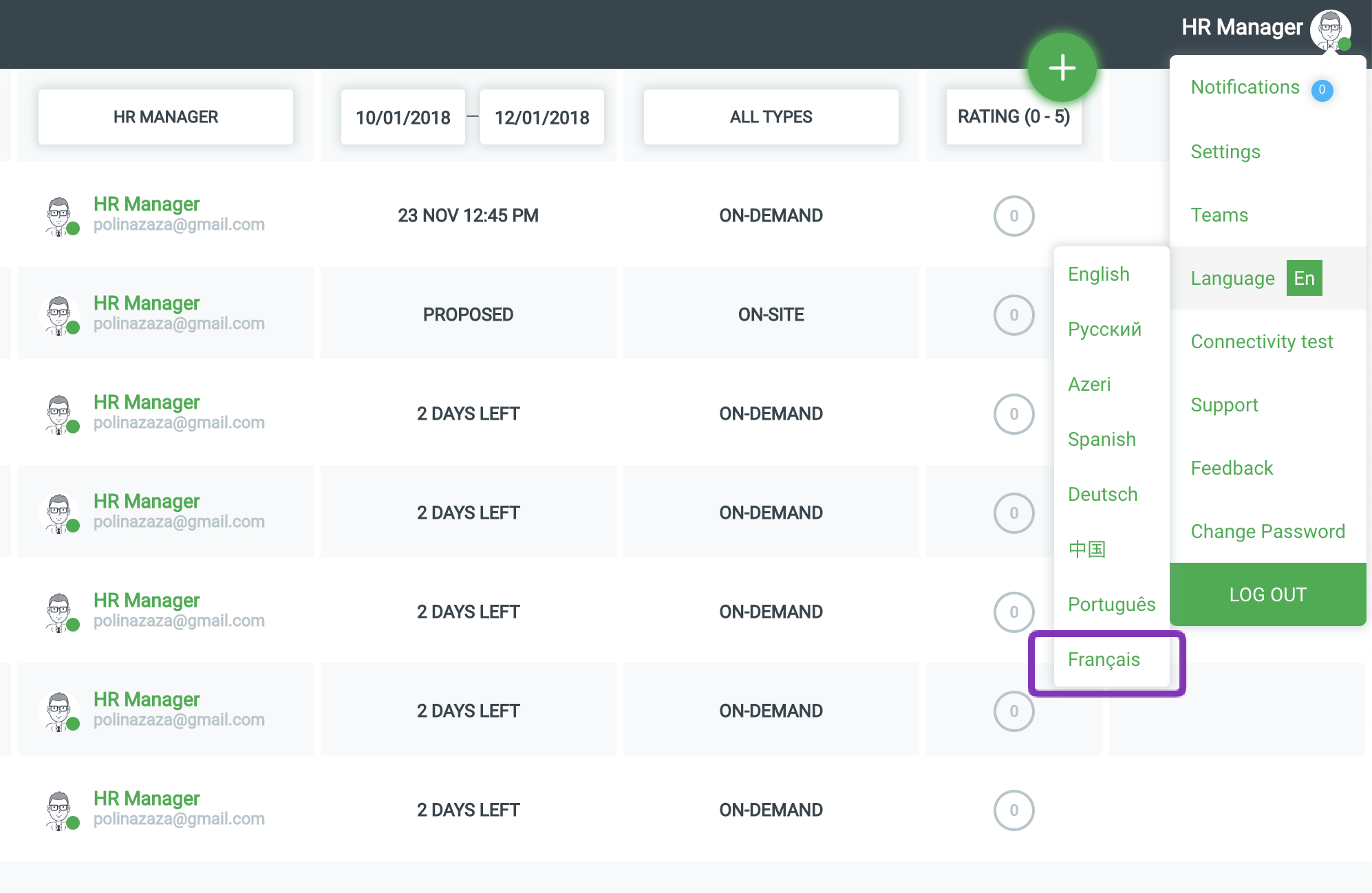Click the En language badge

(1304, 278)
